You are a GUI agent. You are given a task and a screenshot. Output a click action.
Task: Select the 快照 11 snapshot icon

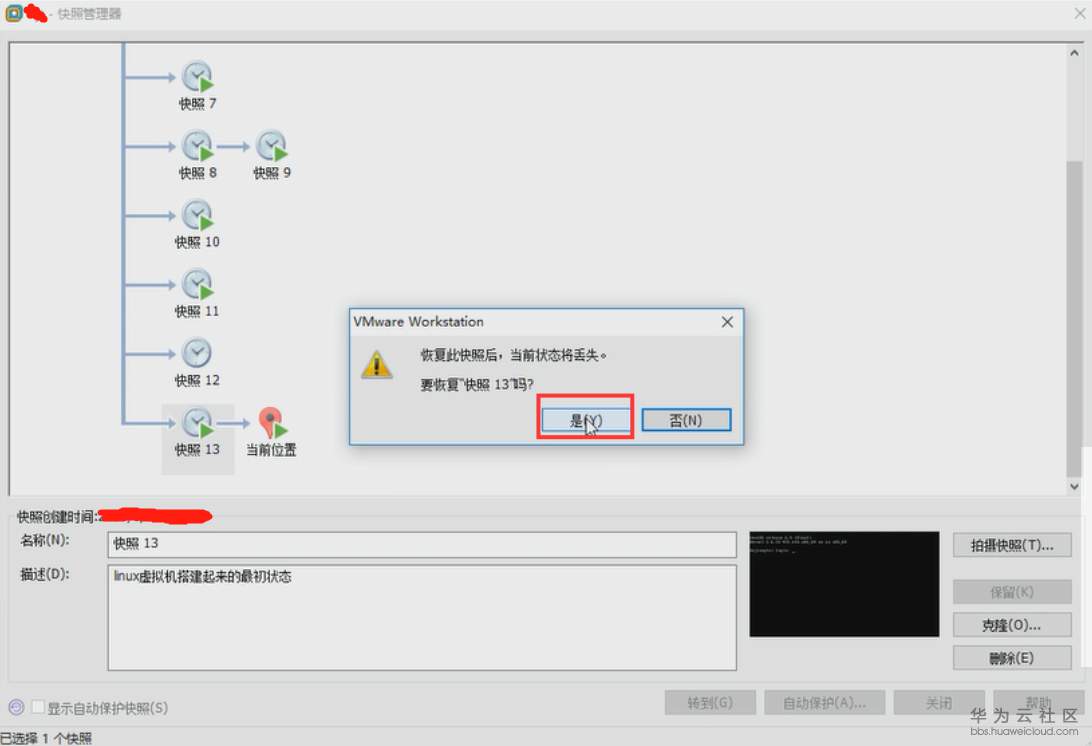pos(198,284)
